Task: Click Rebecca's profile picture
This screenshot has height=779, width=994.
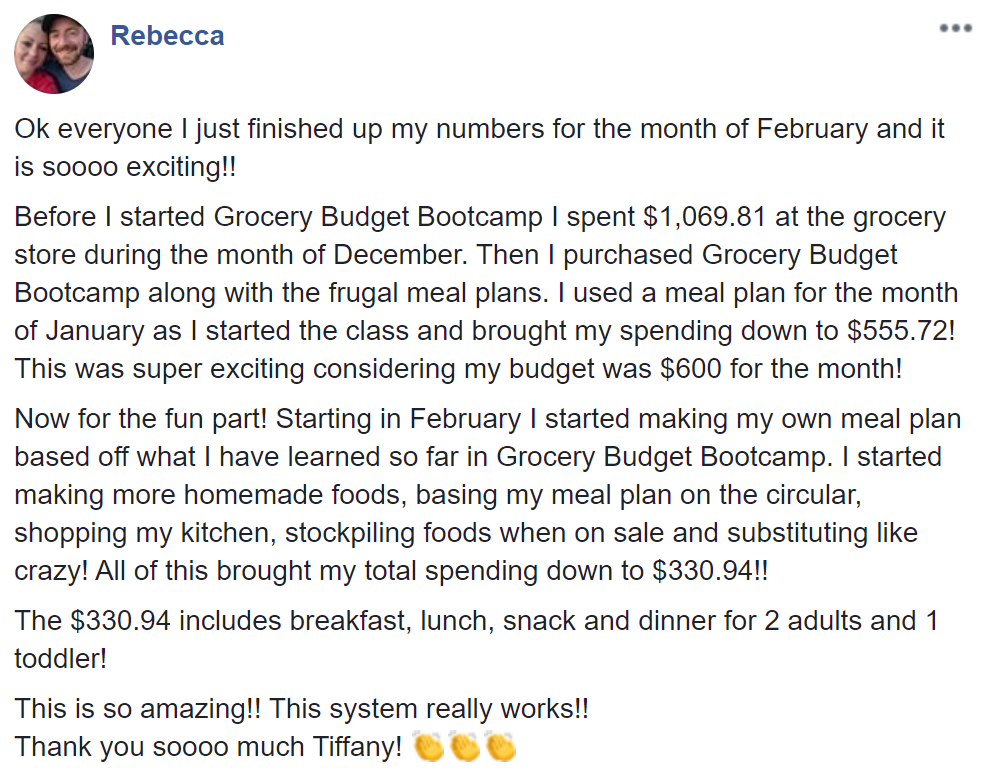Action: [x=54, y=54]
